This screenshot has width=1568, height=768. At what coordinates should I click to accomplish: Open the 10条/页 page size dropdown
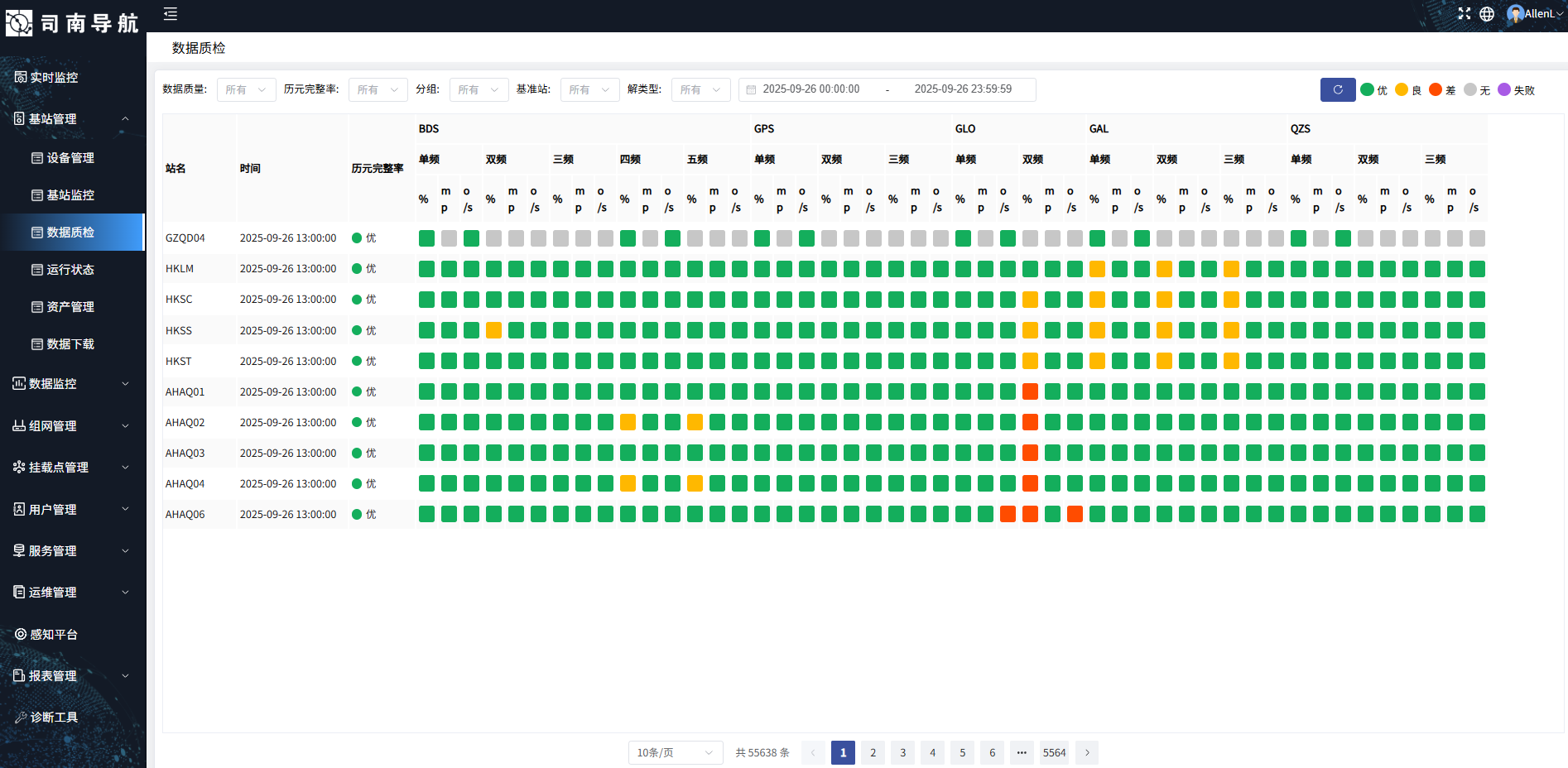point(675,752)
